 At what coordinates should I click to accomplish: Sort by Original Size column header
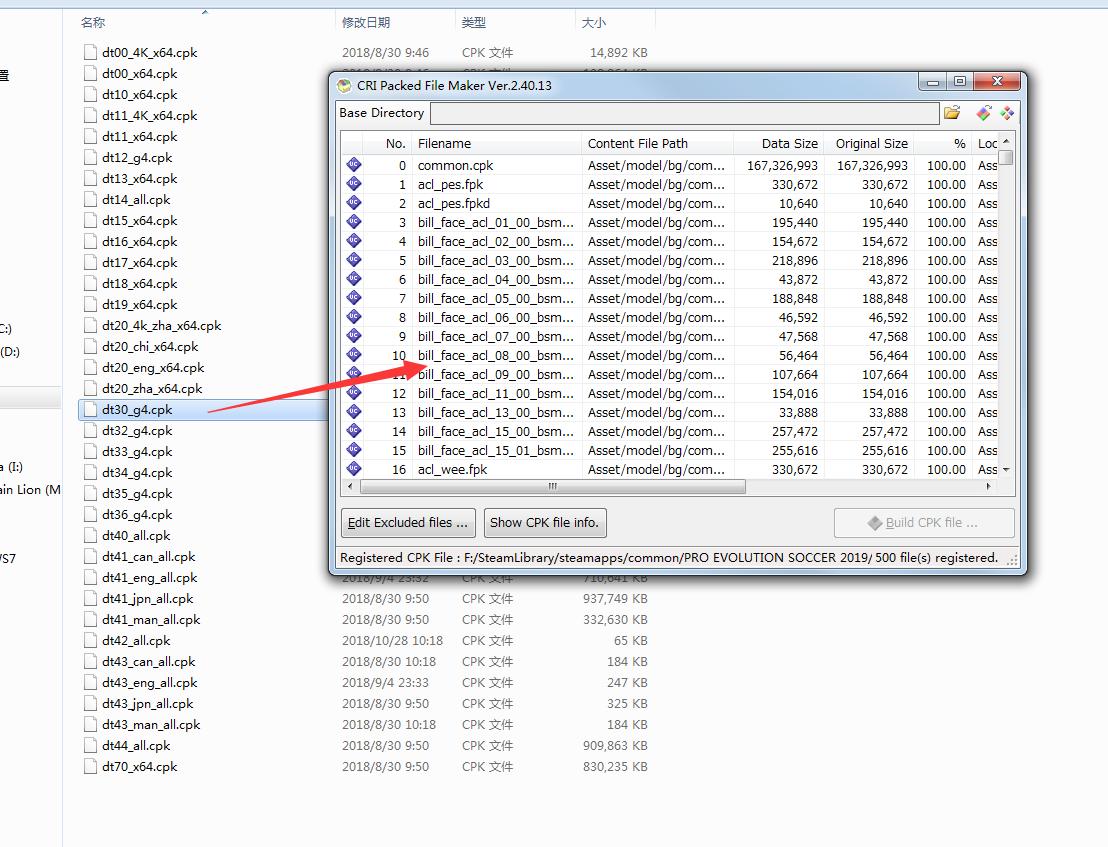[868, 143]
